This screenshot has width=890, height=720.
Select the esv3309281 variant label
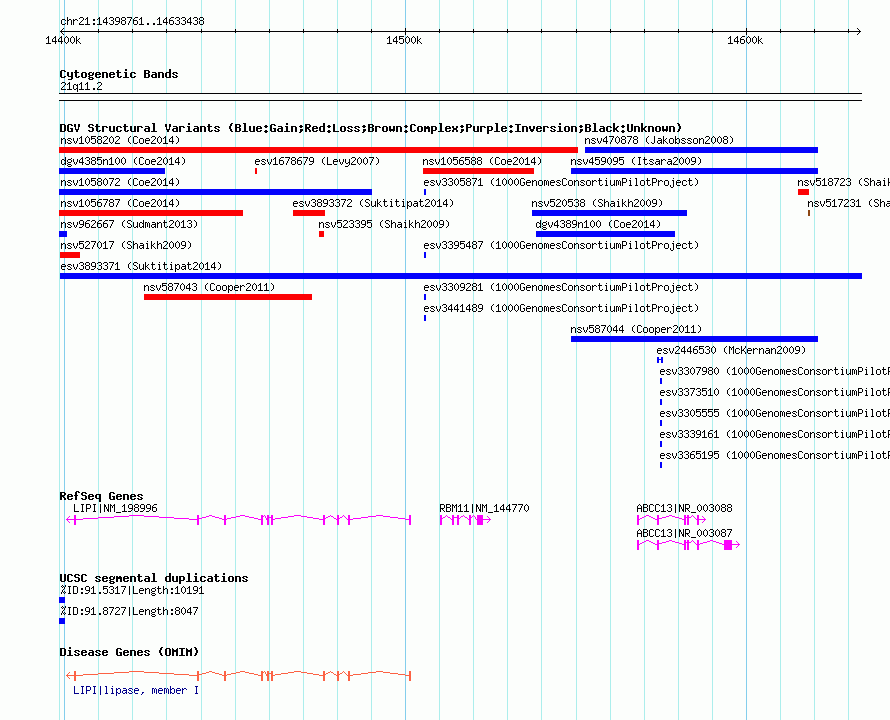(561, 287)
